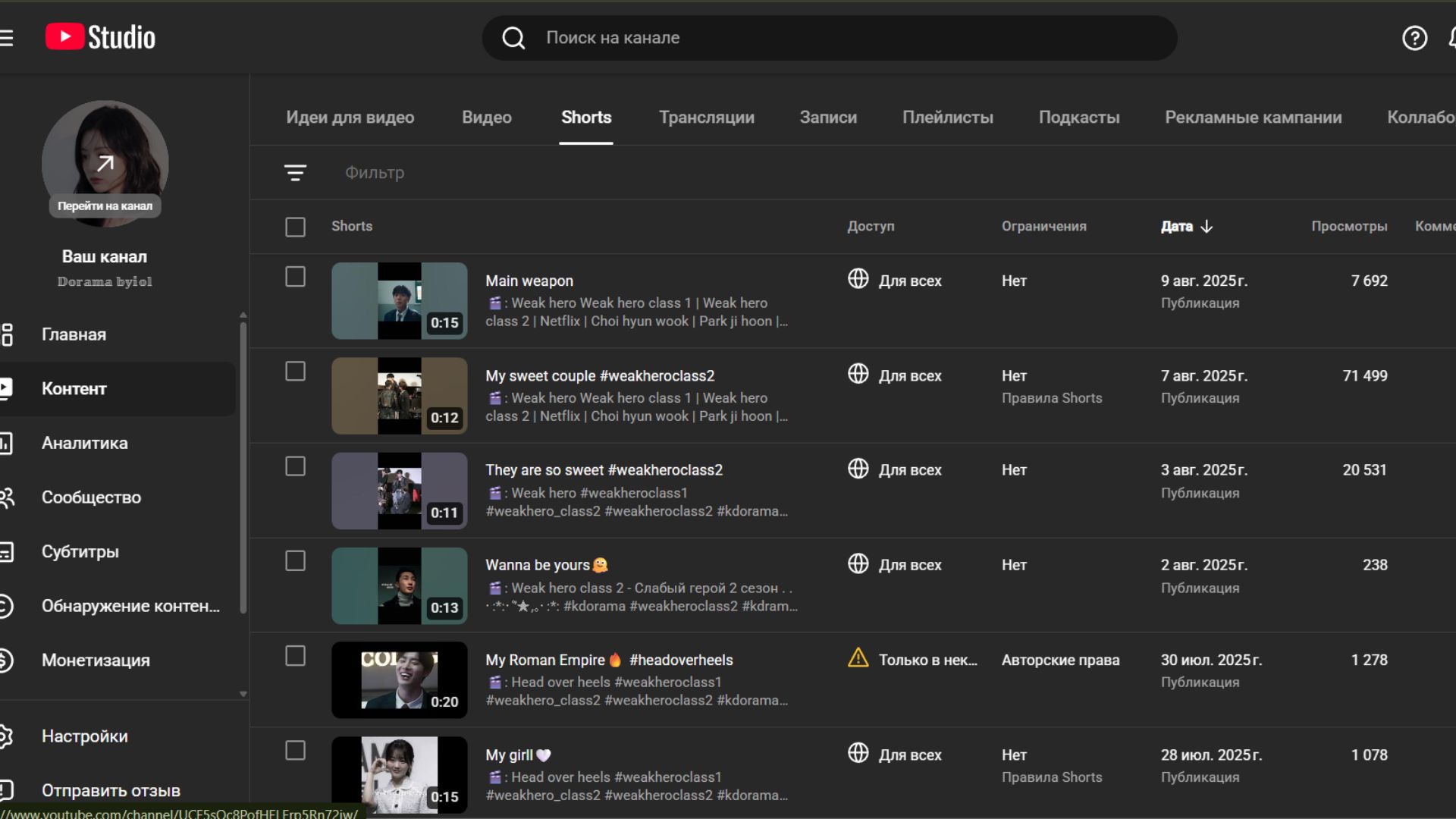Toggle the select-all Shorts checkbox

295,227
